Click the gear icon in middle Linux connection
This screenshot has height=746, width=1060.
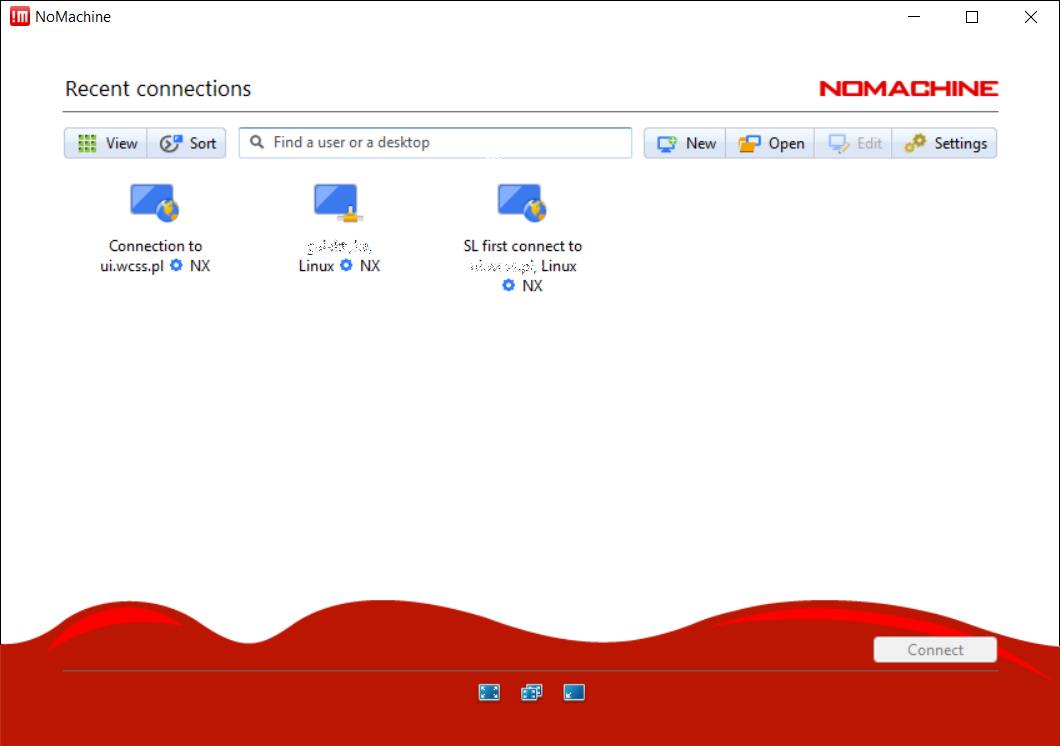click(x=347, y=266)
